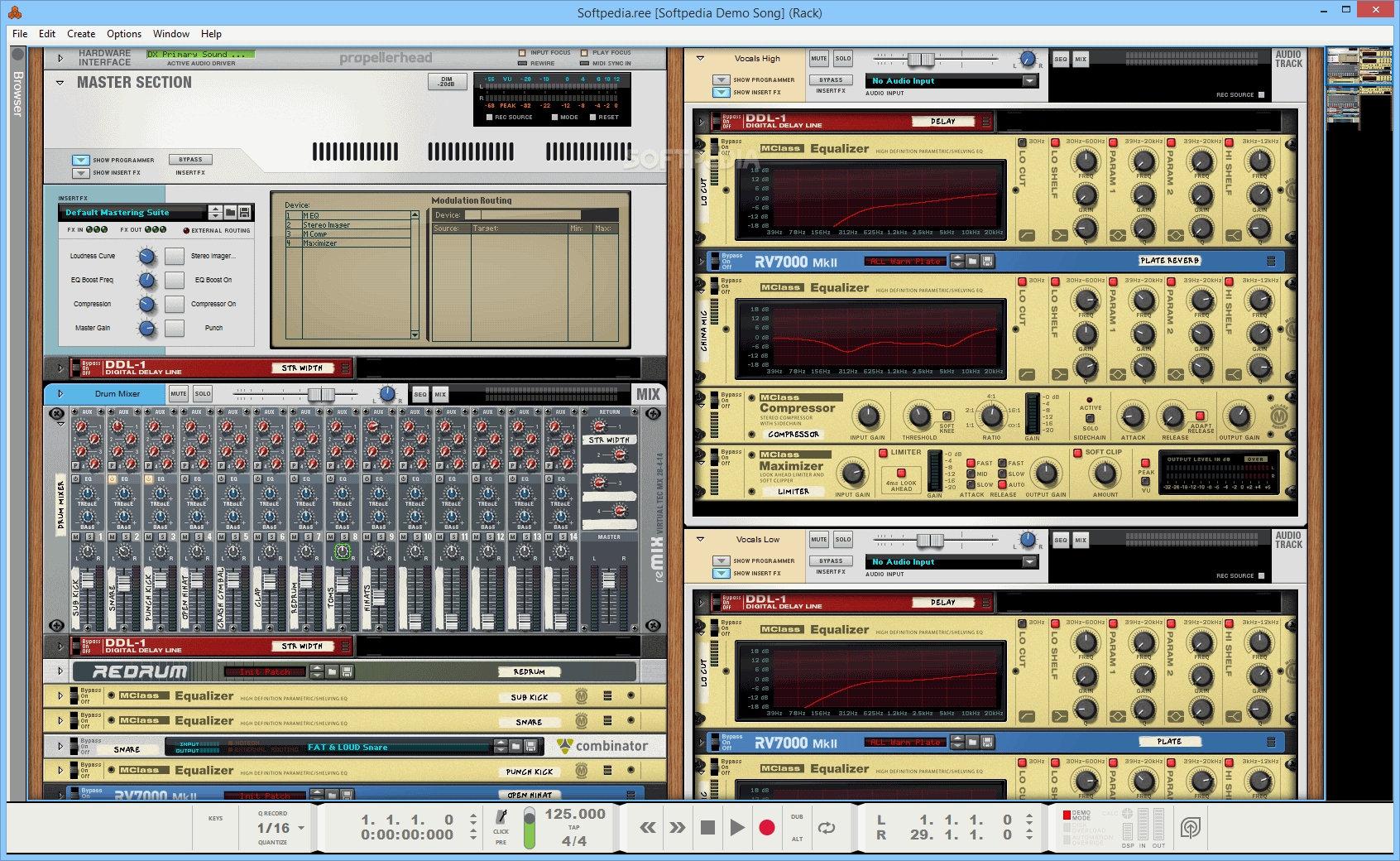Rewind using the double left arrows
Screen dimensions: 1400x861
(648, 827)
